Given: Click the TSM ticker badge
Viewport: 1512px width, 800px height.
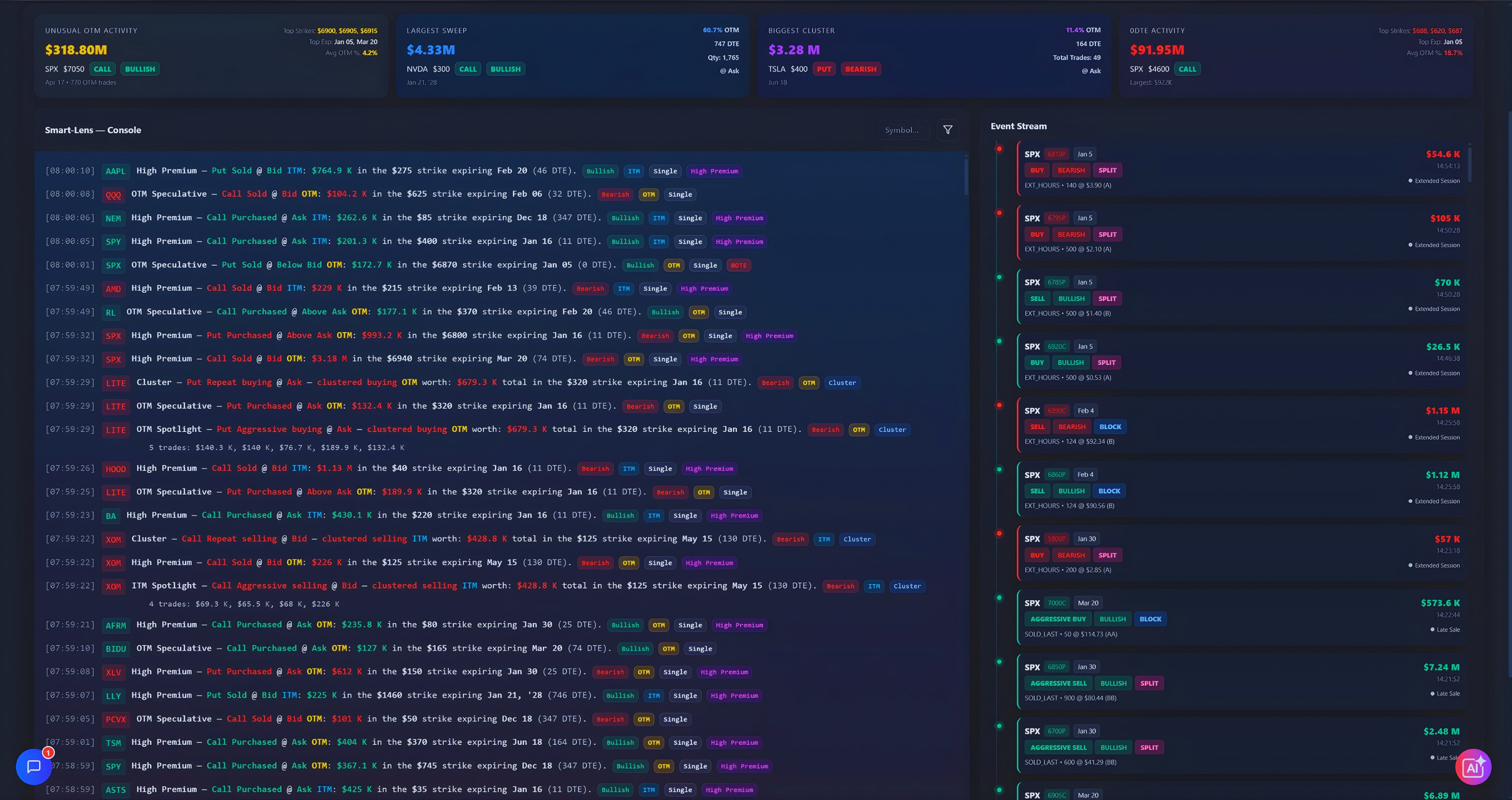Looking at the screenshot, I should [113, 742].
